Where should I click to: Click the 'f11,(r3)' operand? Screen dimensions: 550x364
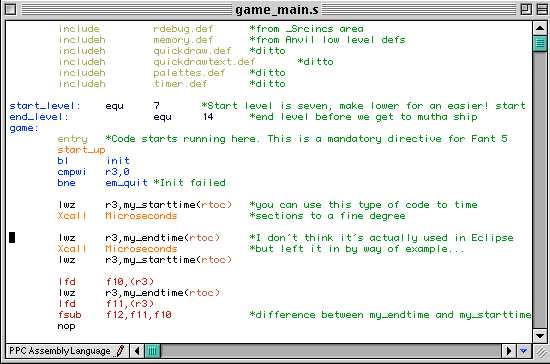click(130, 304)
